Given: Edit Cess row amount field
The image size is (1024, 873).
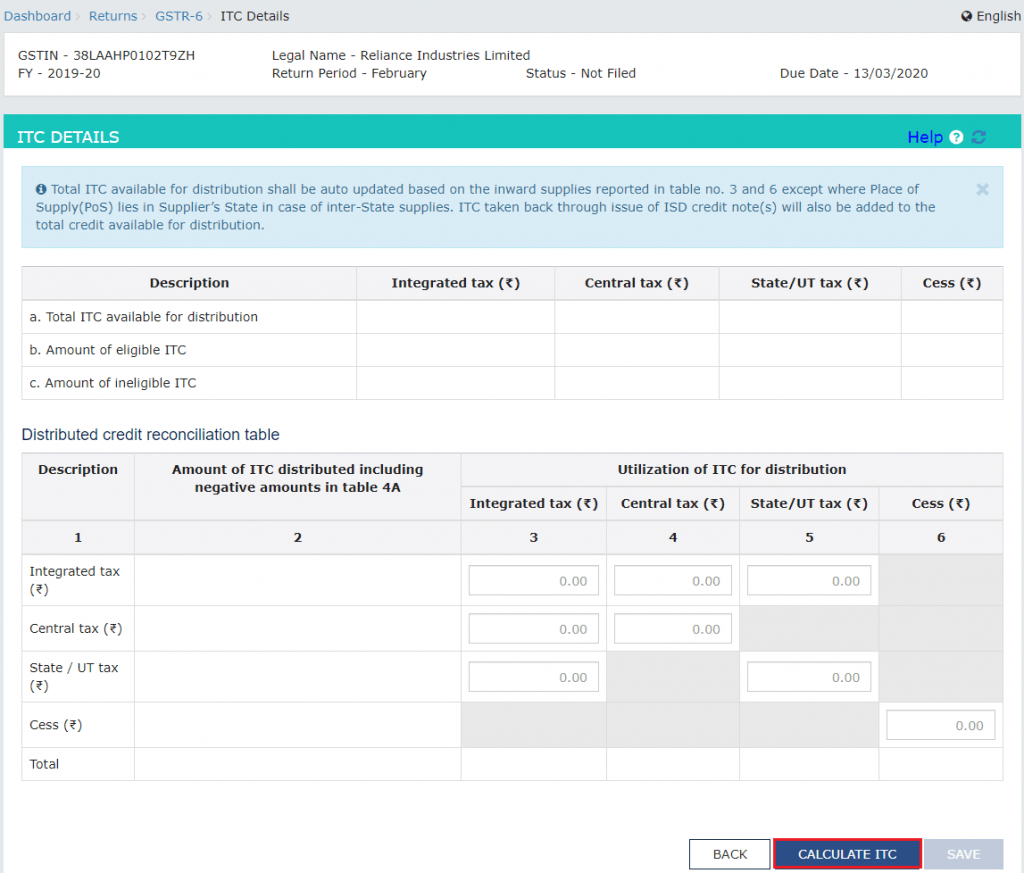Looking at the screenshot, I should (x=940, y=725).
